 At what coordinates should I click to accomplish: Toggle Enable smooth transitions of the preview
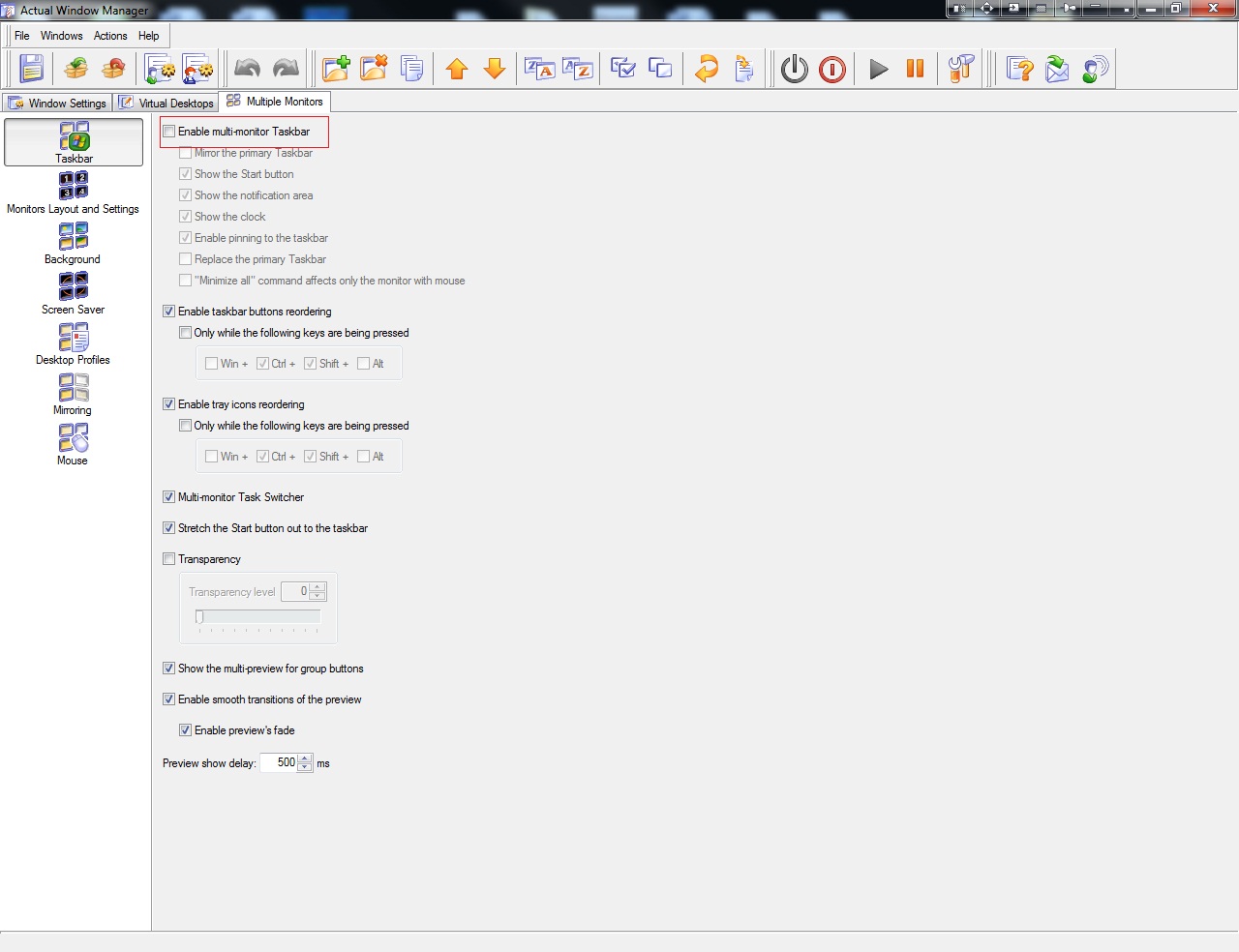pos(169,699)
